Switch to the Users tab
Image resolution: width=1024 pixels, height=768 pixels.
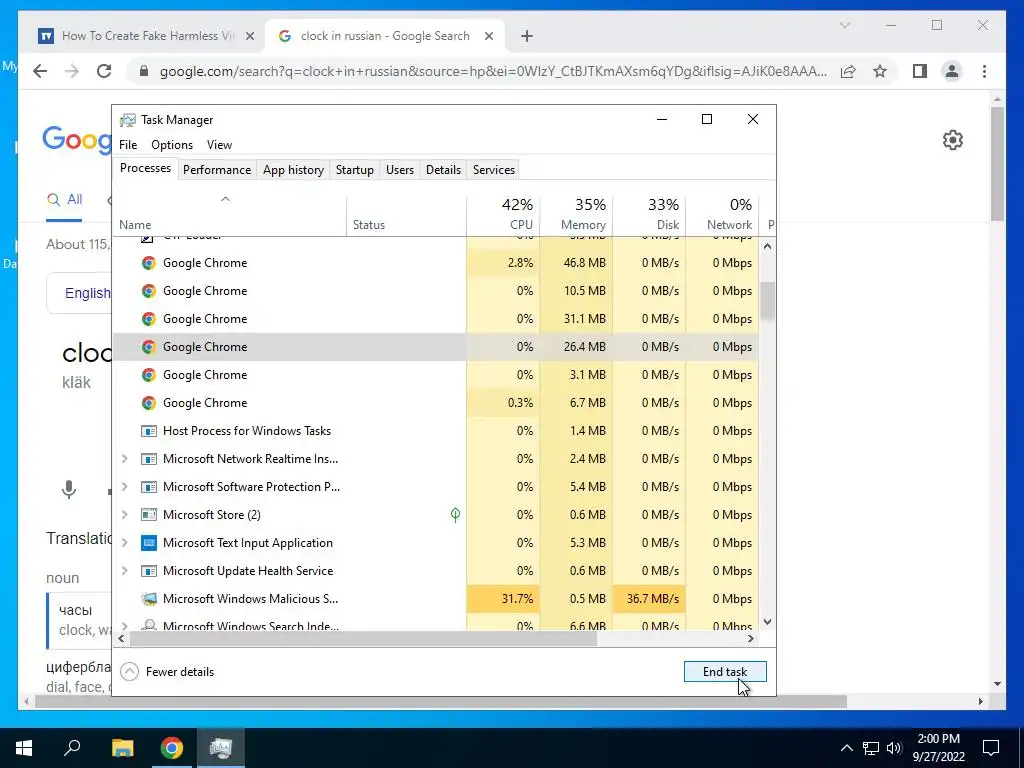click(400, 170)
